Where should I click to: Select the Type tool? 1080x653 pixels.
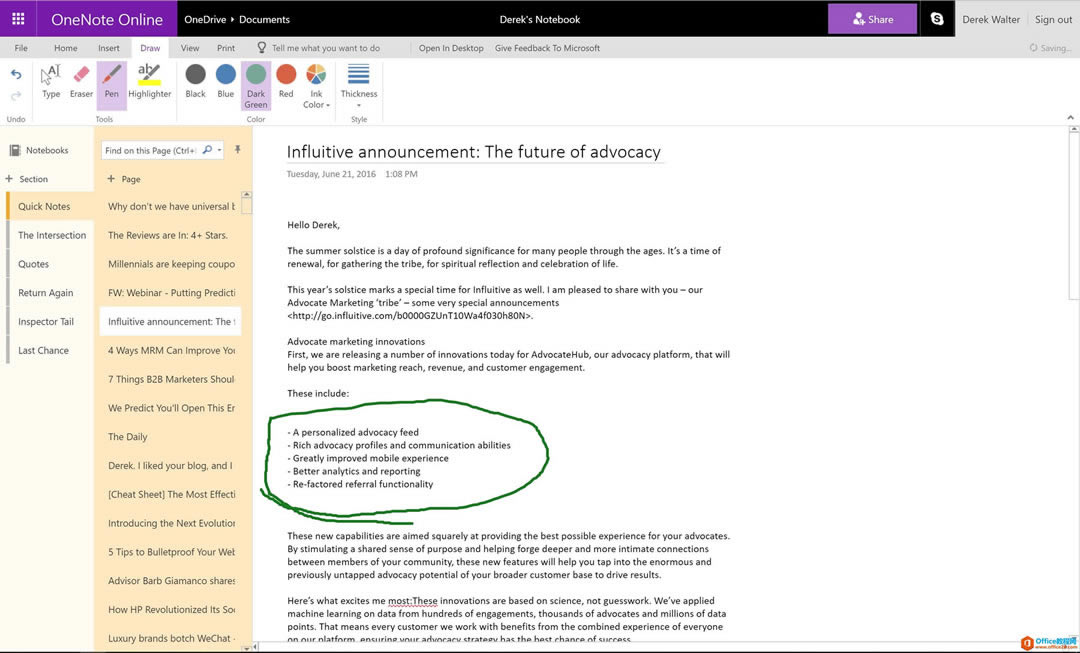(x=51, y=82)
